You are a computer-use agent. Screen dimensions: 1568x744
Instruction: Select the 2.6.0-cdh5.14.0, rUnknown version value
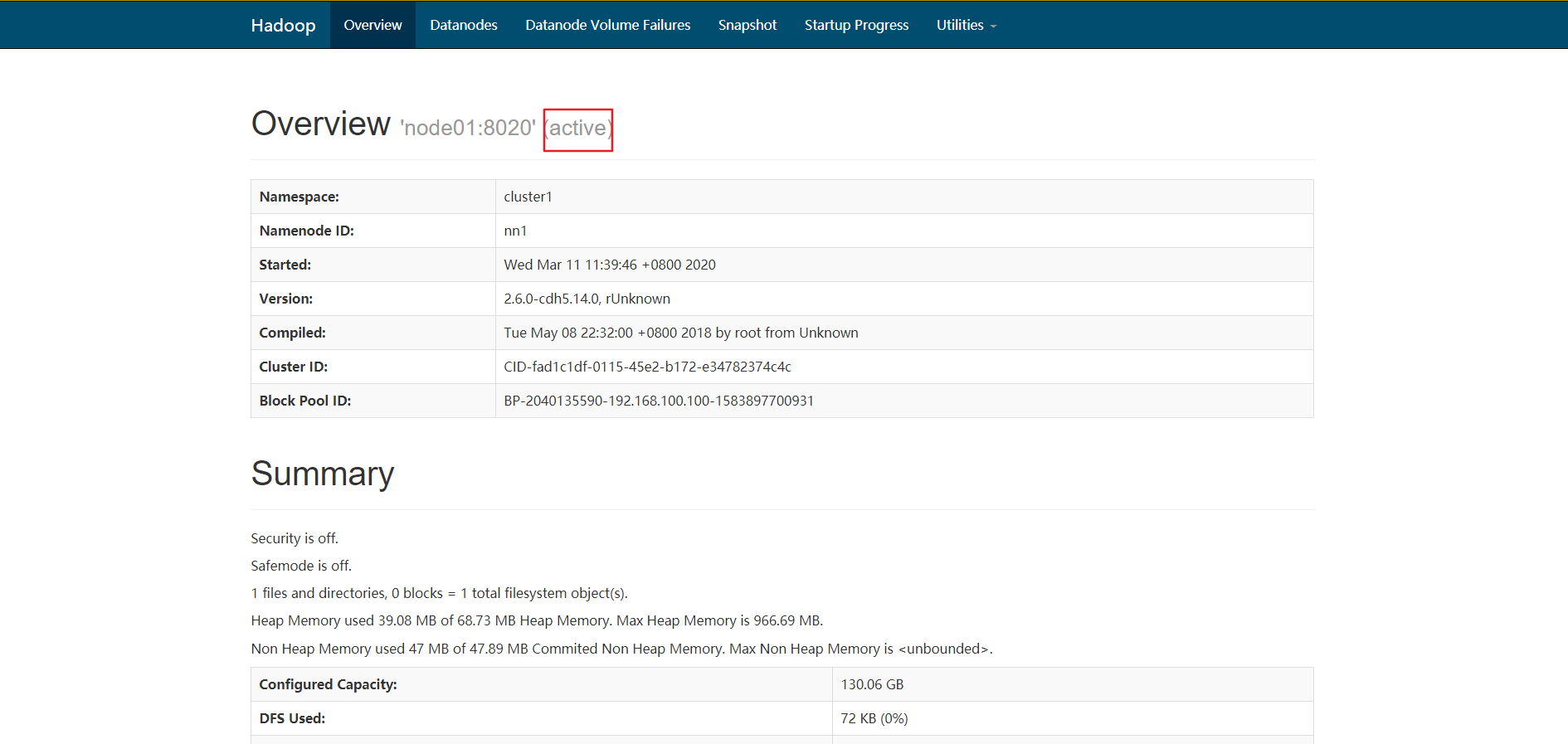tap(587, 299)
